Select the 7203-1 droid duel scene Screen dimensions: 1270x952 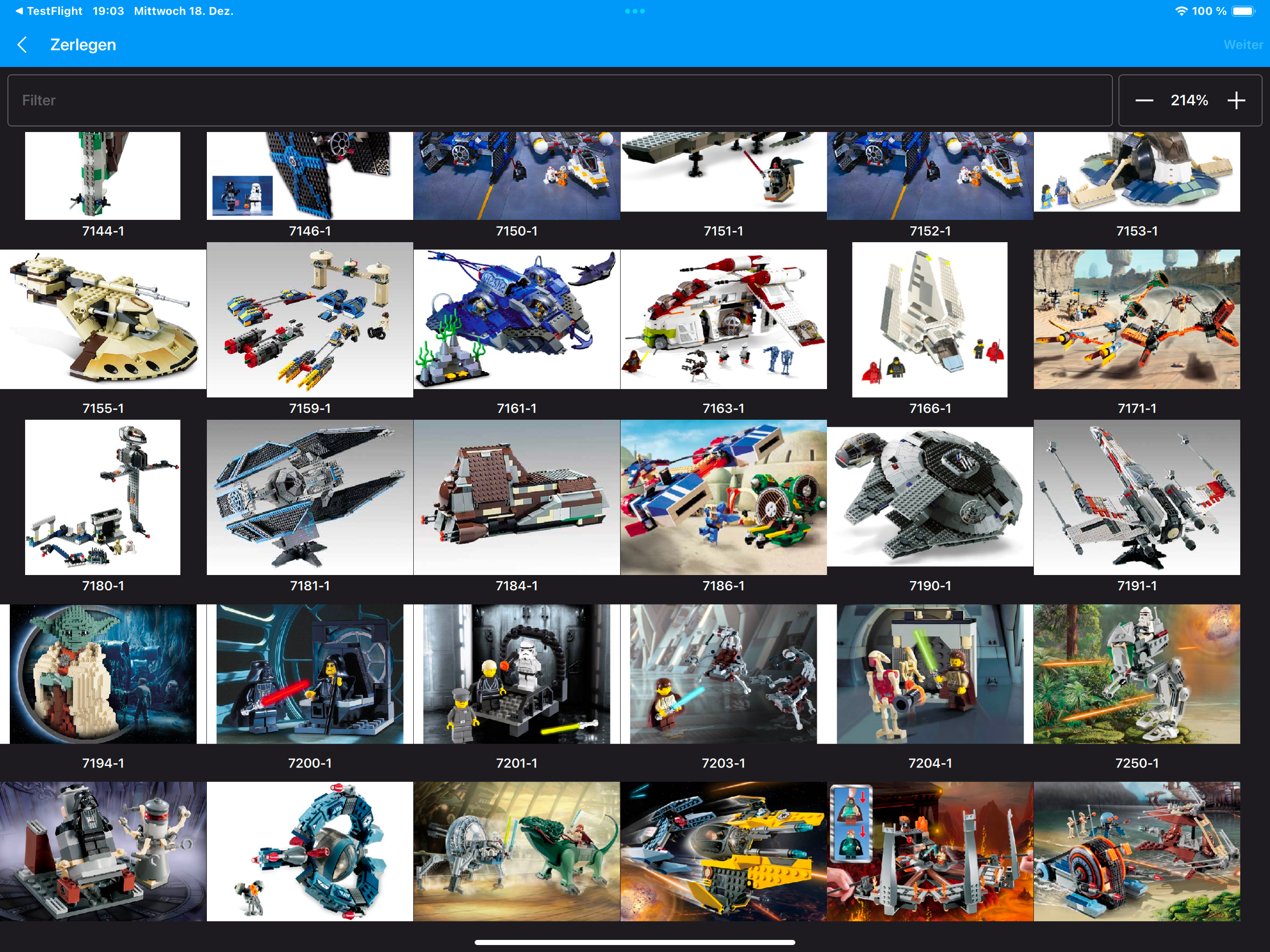click(723, 674)
